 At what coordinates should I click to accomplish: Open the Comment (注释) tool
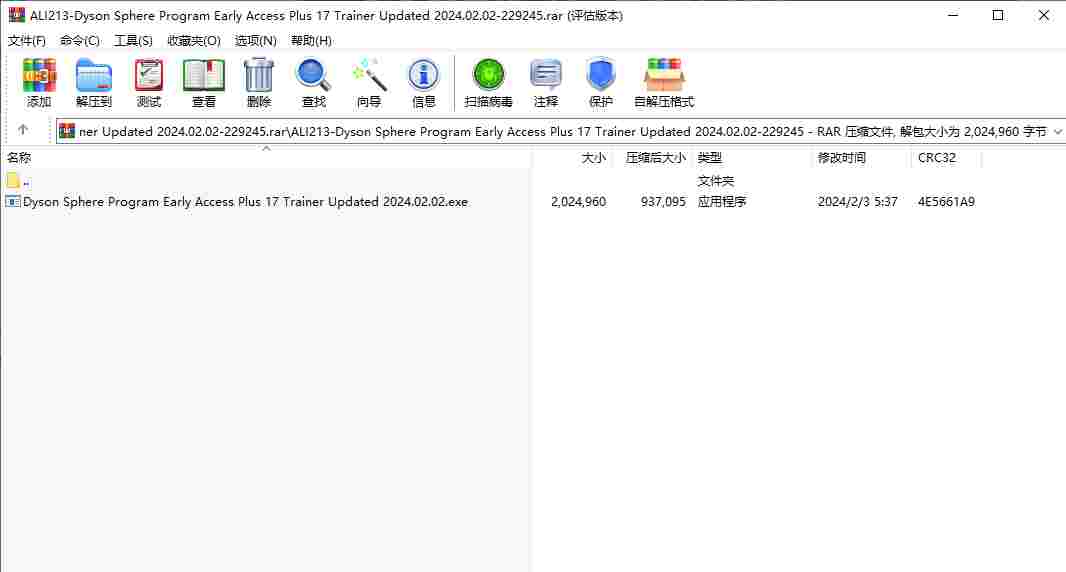pos(546,83)
